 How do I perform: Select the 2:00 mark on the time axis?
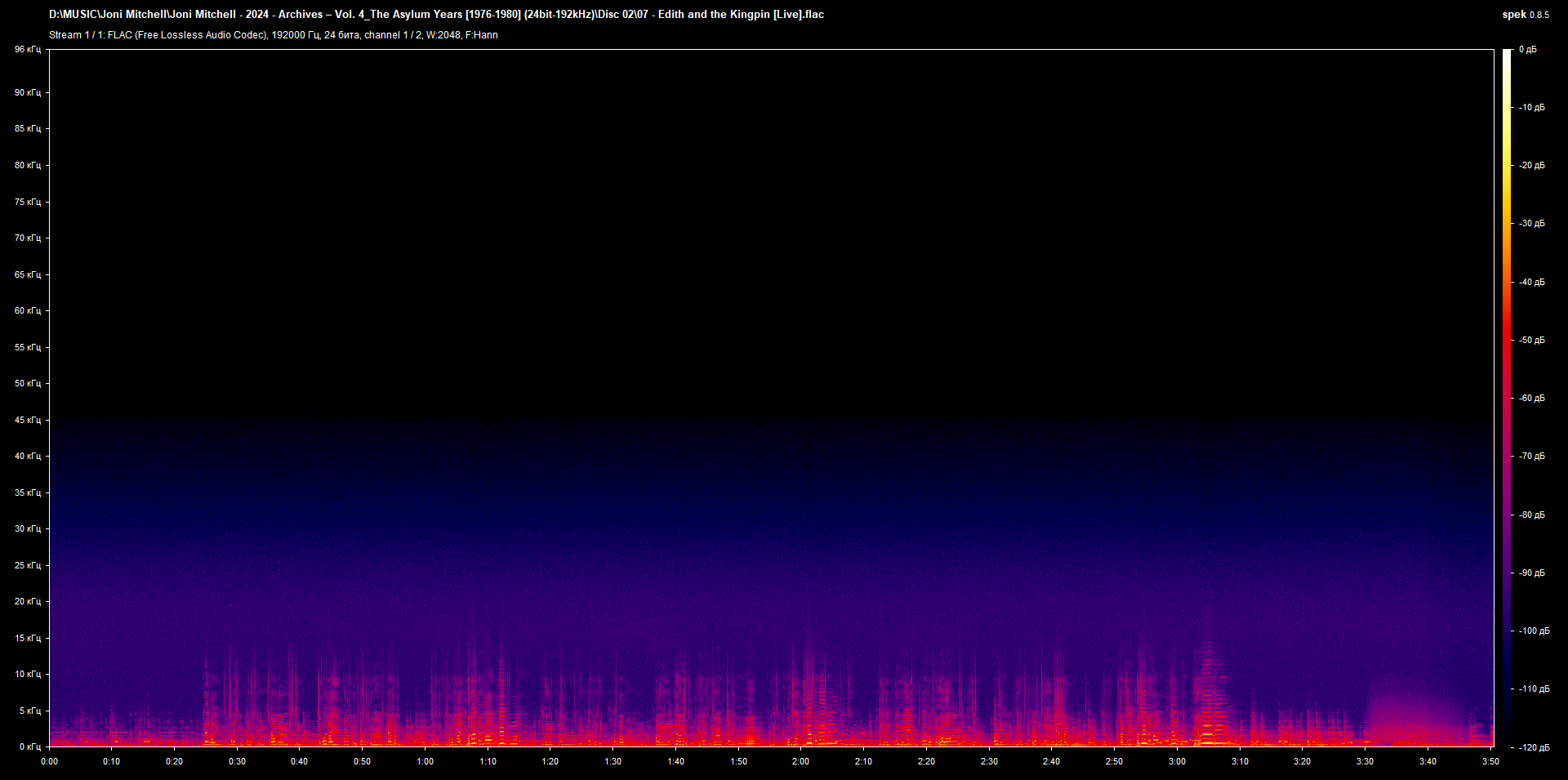pyautogui.click(x=800, y=761)
